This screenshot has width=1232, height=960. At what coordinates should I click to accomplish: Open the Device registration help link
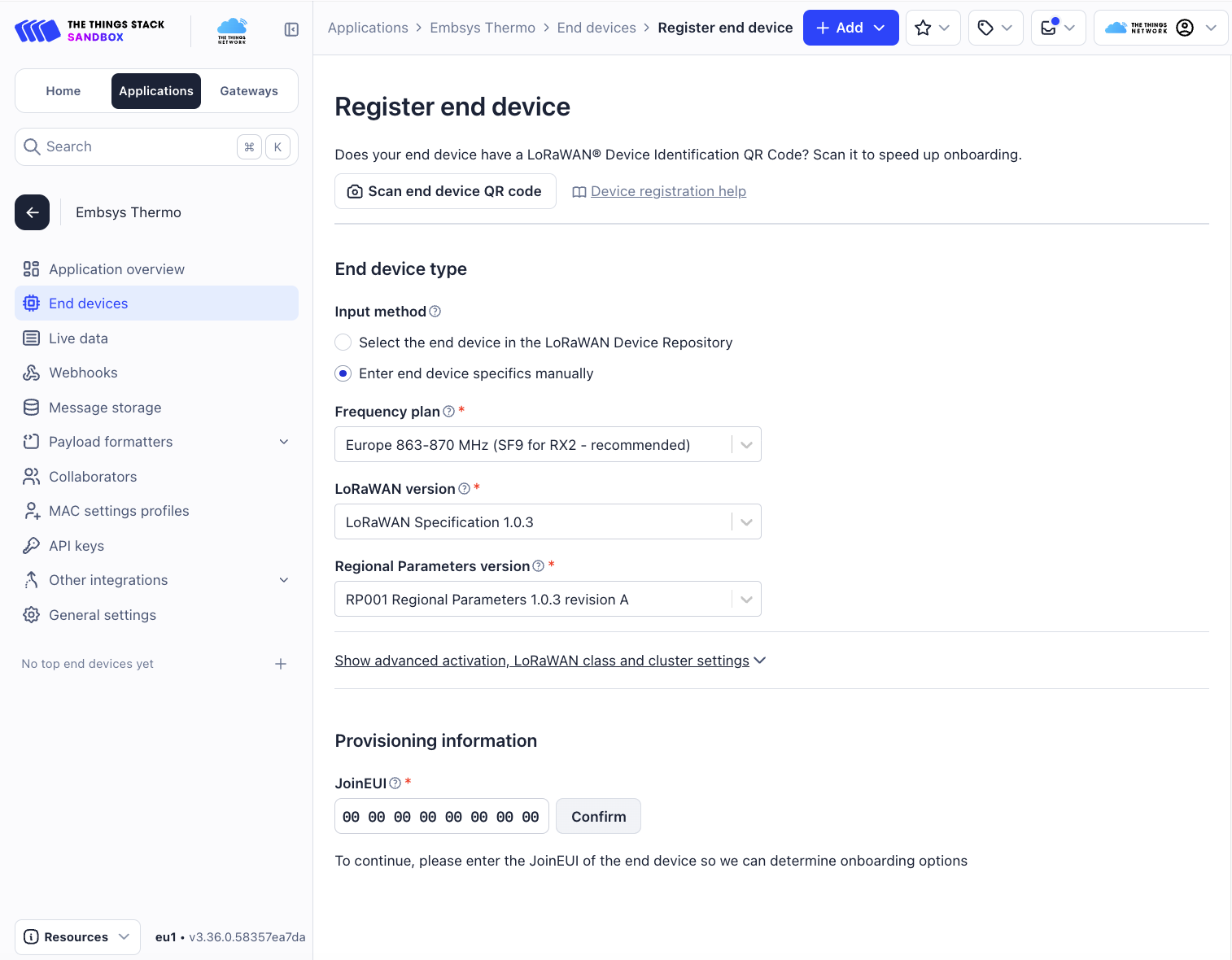[x=668, y=191]
